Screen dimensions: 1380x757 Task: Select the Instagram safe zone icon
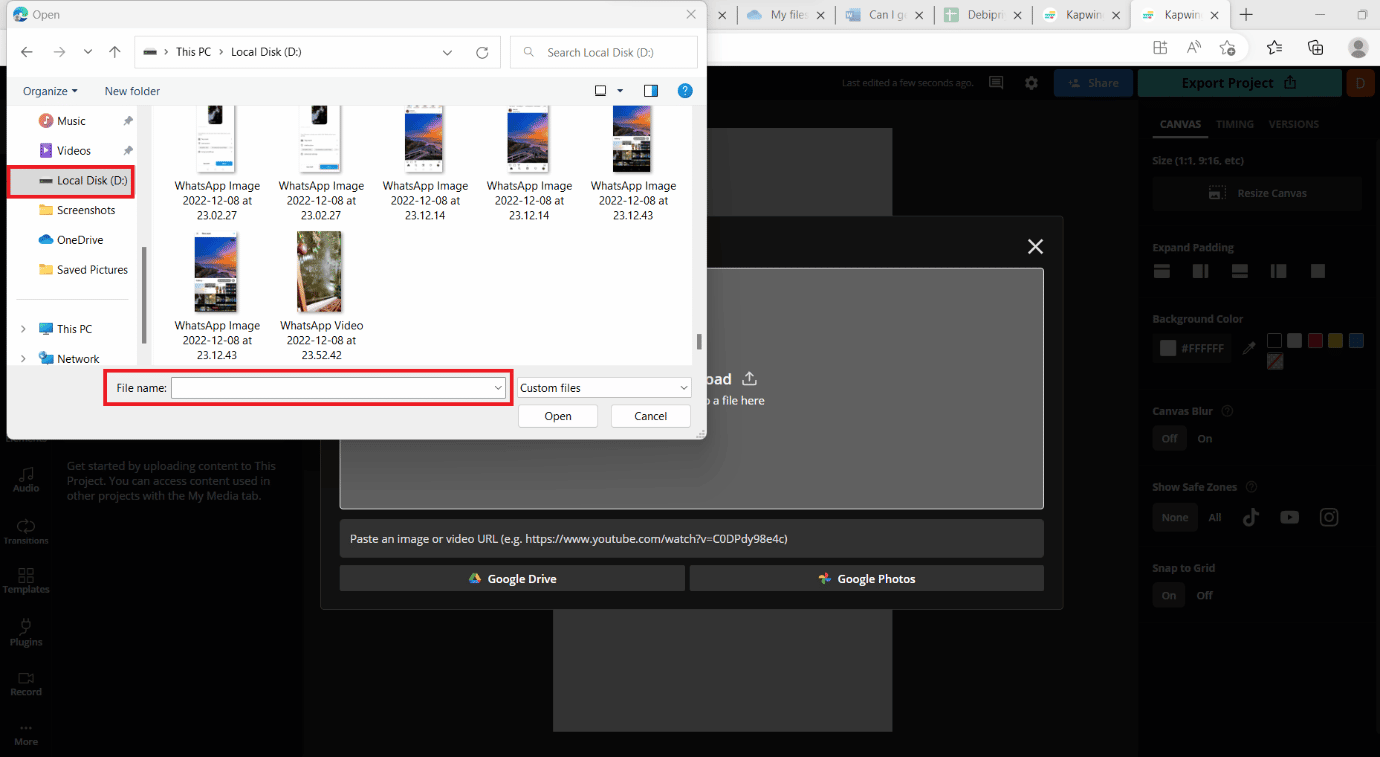click(1329, 517)
